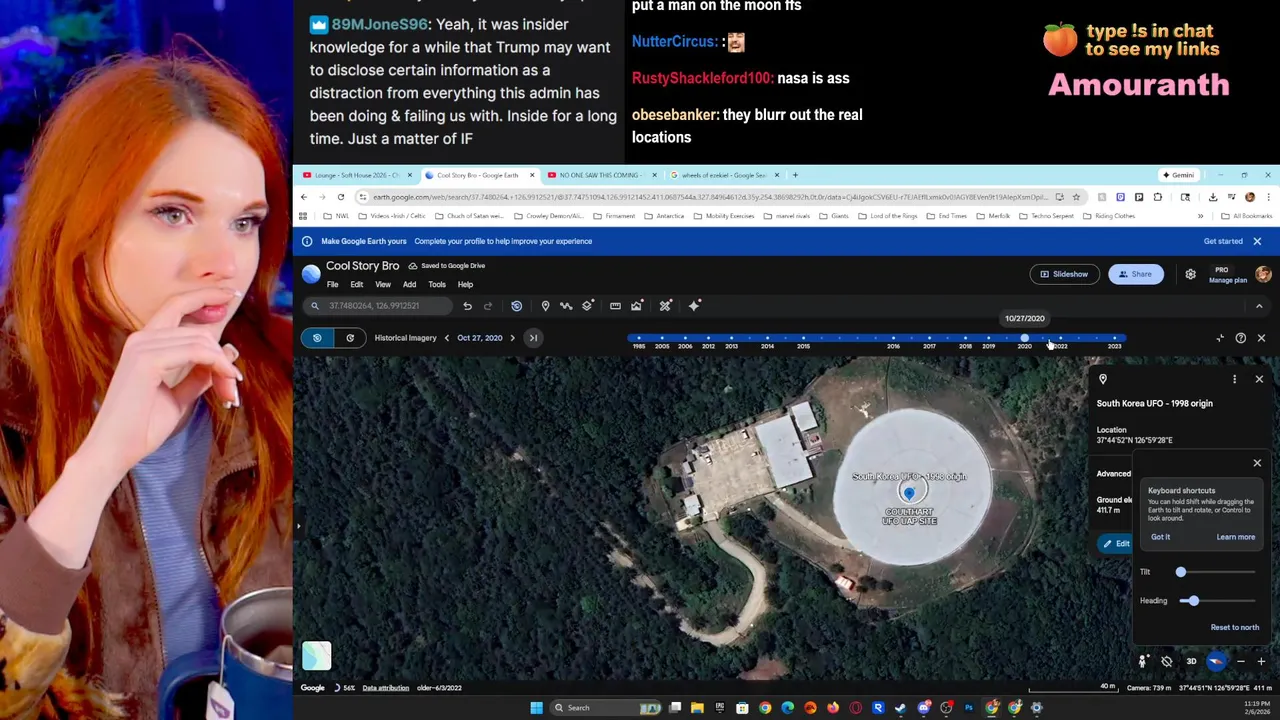
Task: Collapse the toolbar with the chevron up
Action: [1259, 306]
